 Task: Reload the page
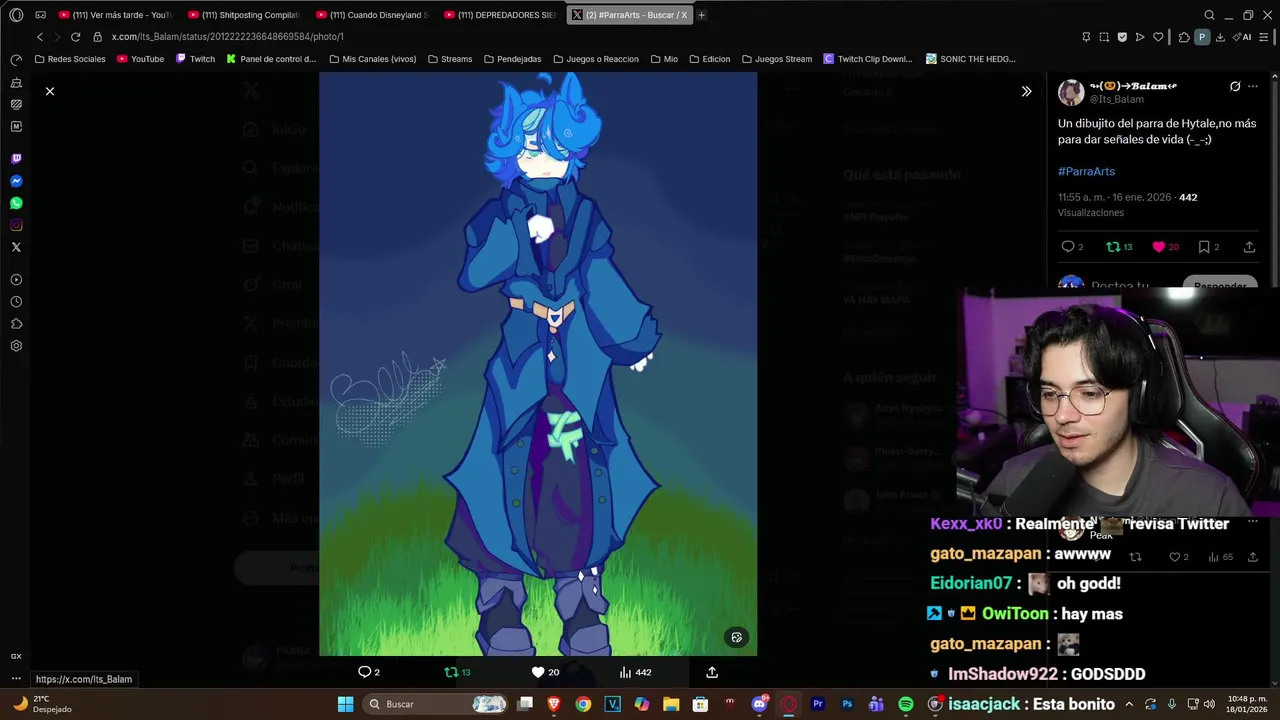75,37
